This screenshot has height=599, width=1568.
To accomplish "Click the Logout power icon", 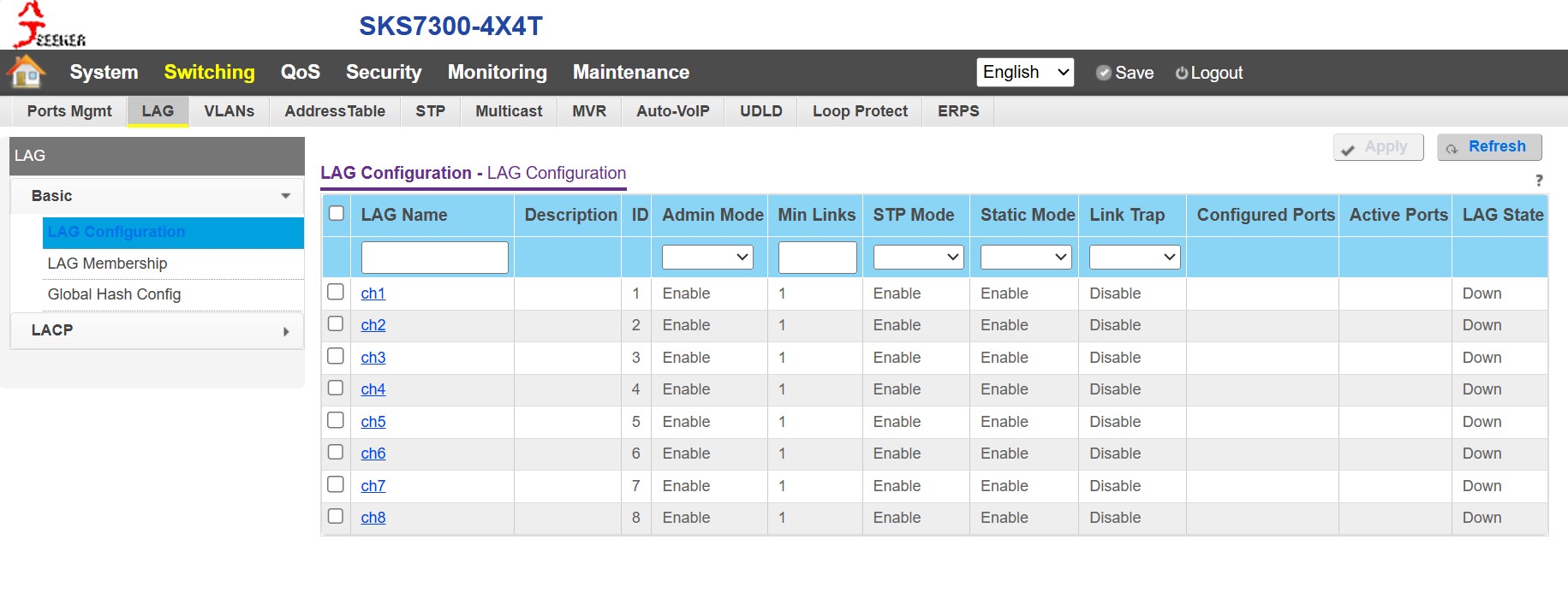I will 1182,73.
